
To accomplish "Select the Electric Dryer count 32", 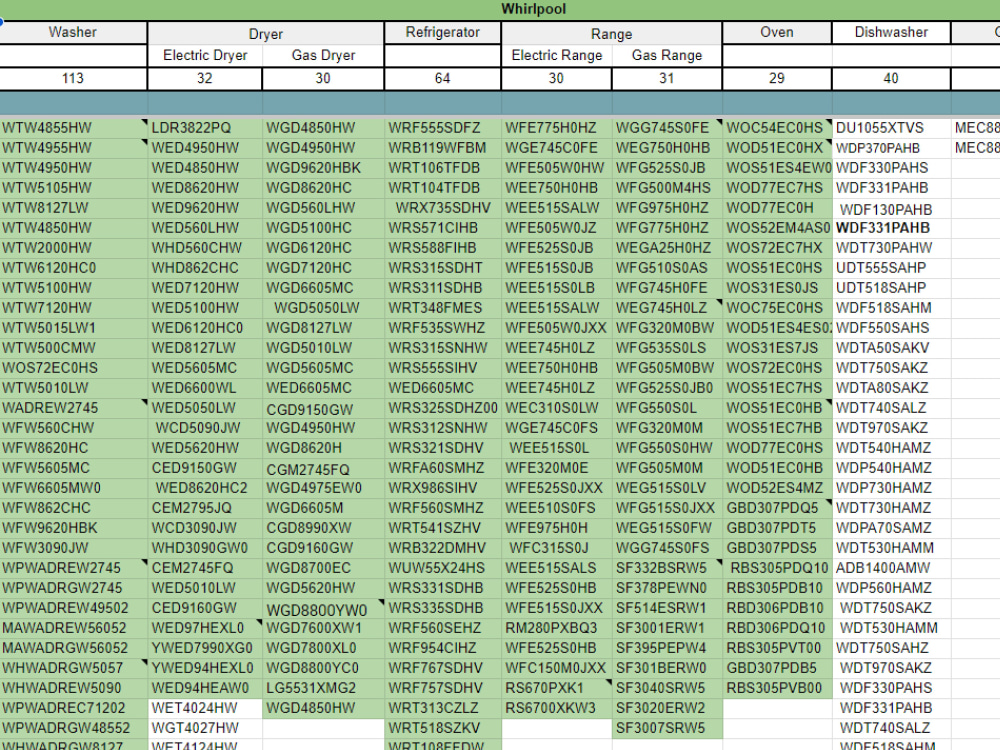I will [205, 78].
